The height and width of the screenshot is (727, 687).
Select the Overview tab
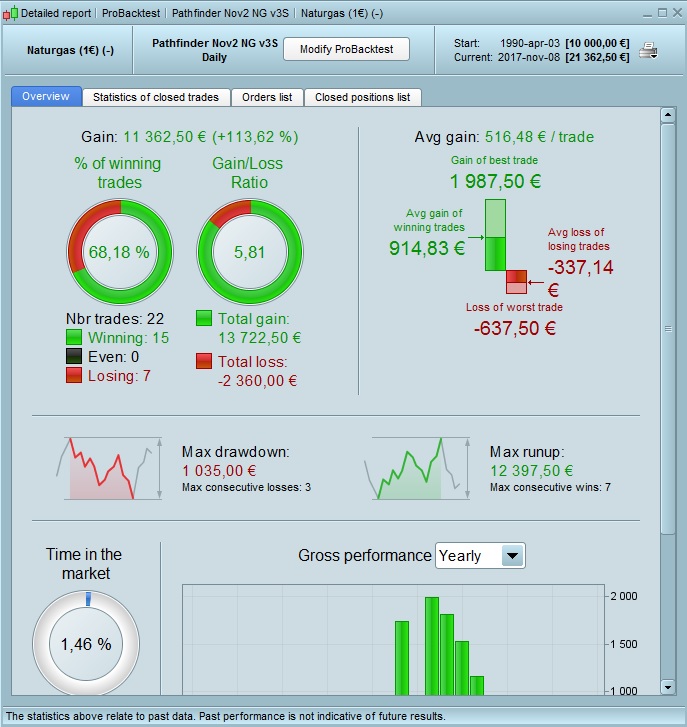[x=46, y=96]
